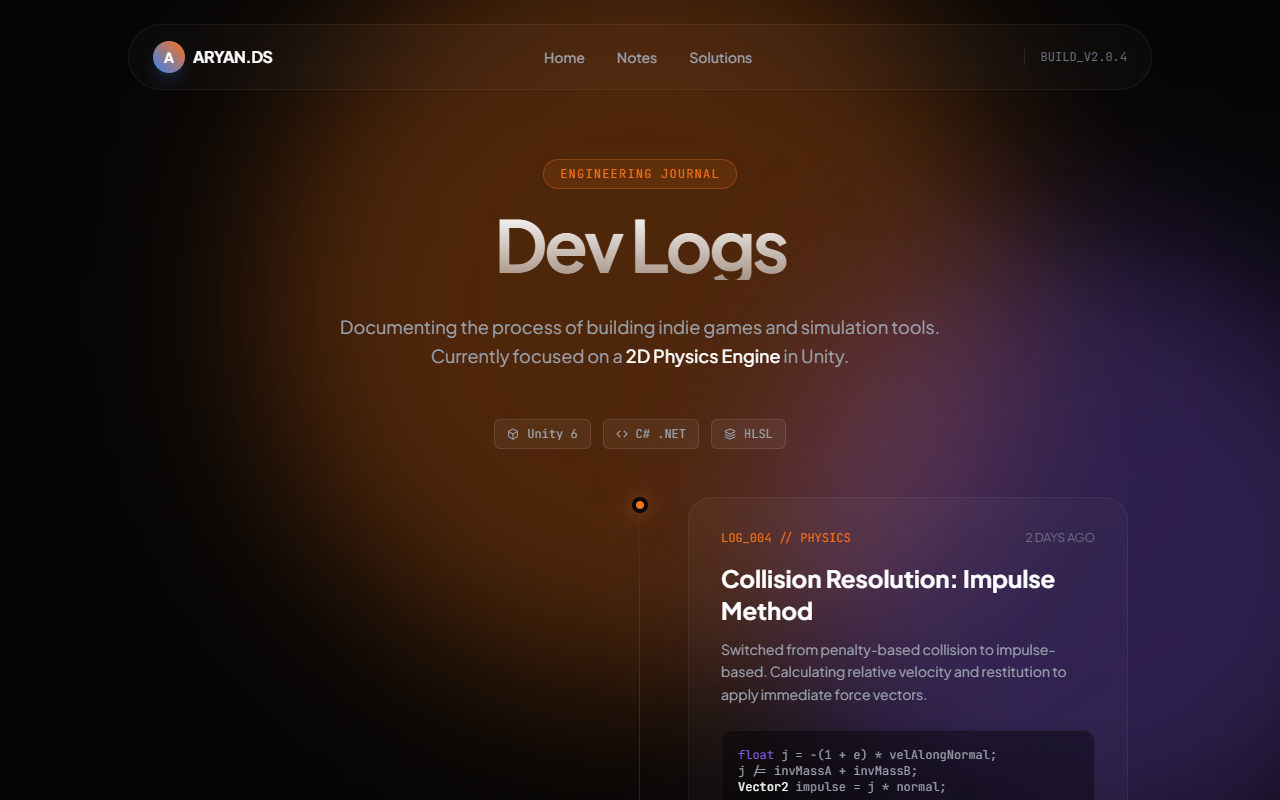Screen dimensions: 1280x800
Task: Click the orange timeline marker dot
Action: tap(639, 505)
